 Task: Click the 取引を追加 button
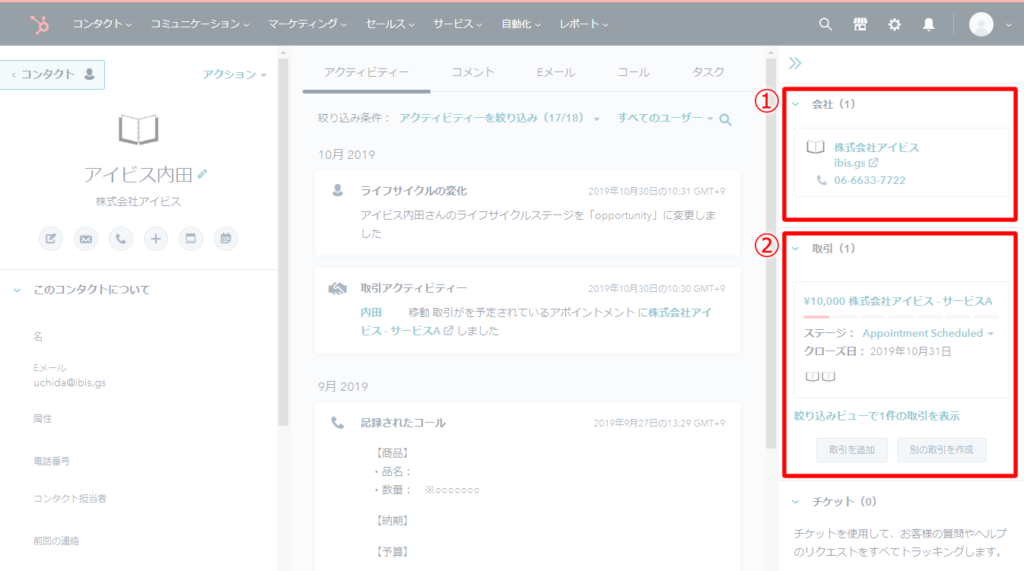852,449
